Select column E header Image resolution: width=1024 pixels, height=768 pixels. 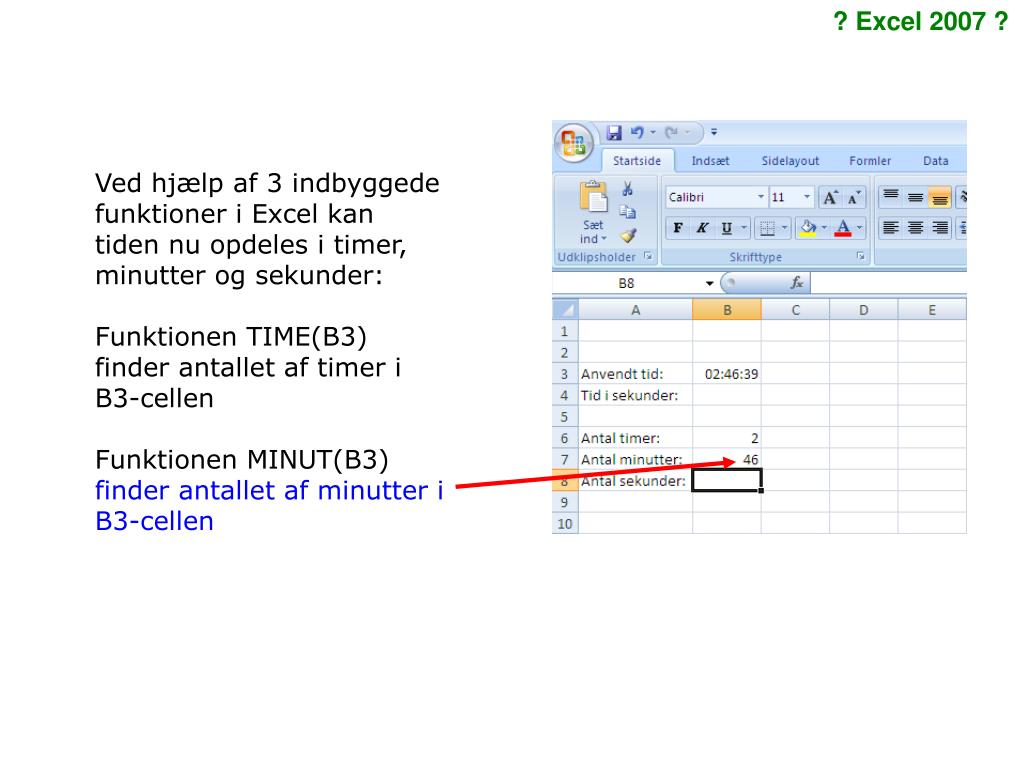pyautogui.click(x=932, y=310)
